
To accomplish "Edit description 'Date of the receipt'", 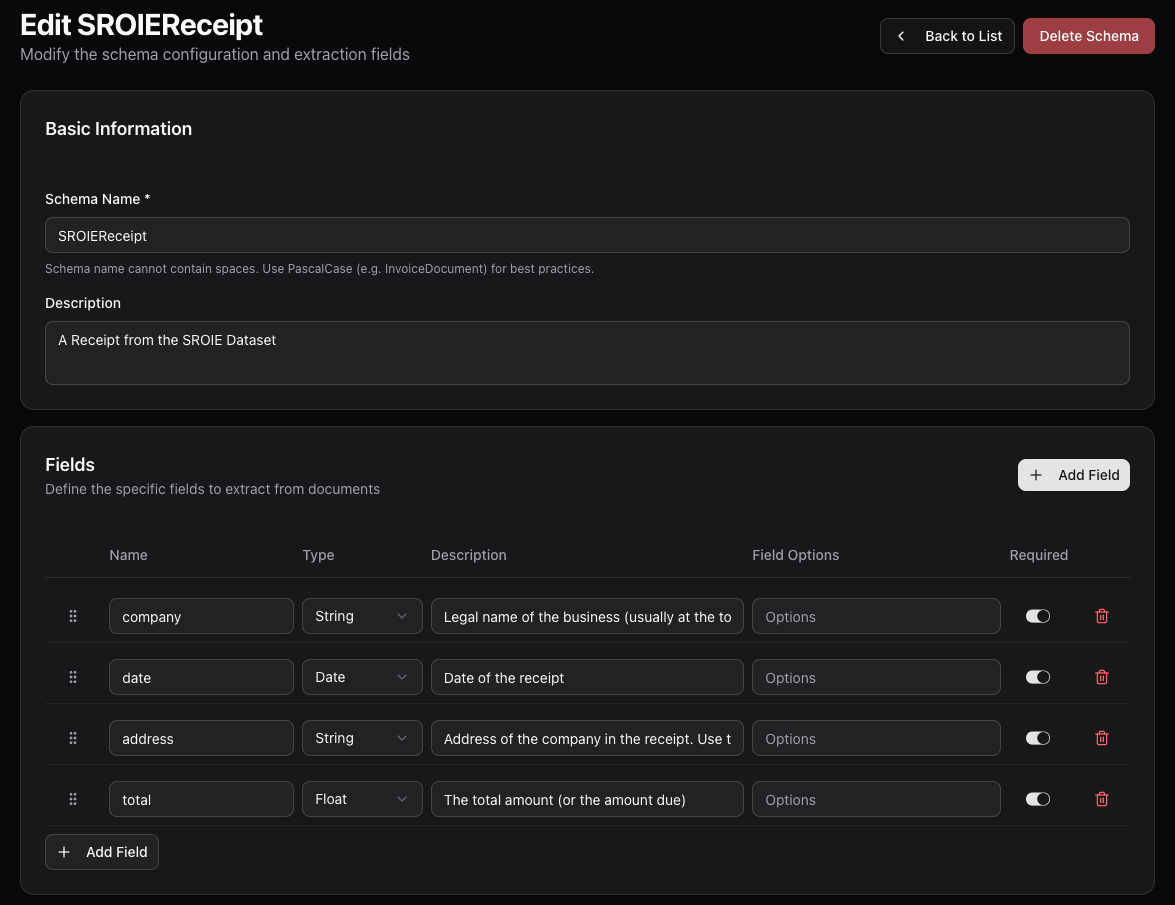I will (587, 677).
